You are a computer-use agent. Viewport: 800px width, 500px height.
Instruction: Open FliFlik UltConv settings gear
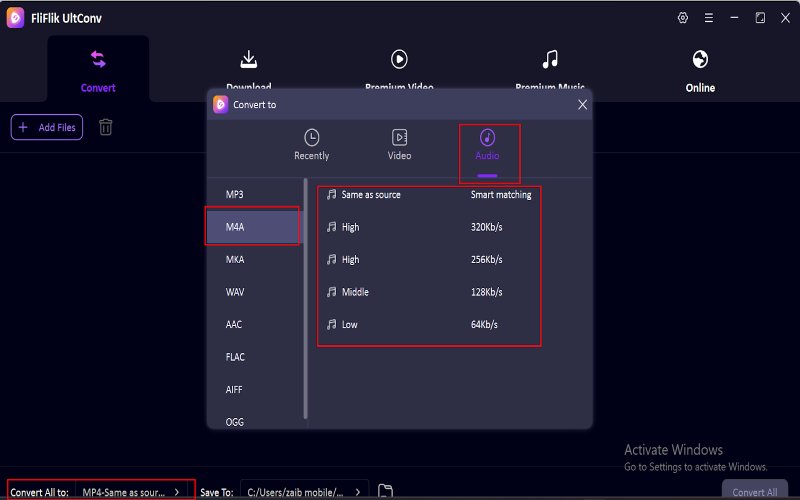pyautogui.click(x=683, y=18)
